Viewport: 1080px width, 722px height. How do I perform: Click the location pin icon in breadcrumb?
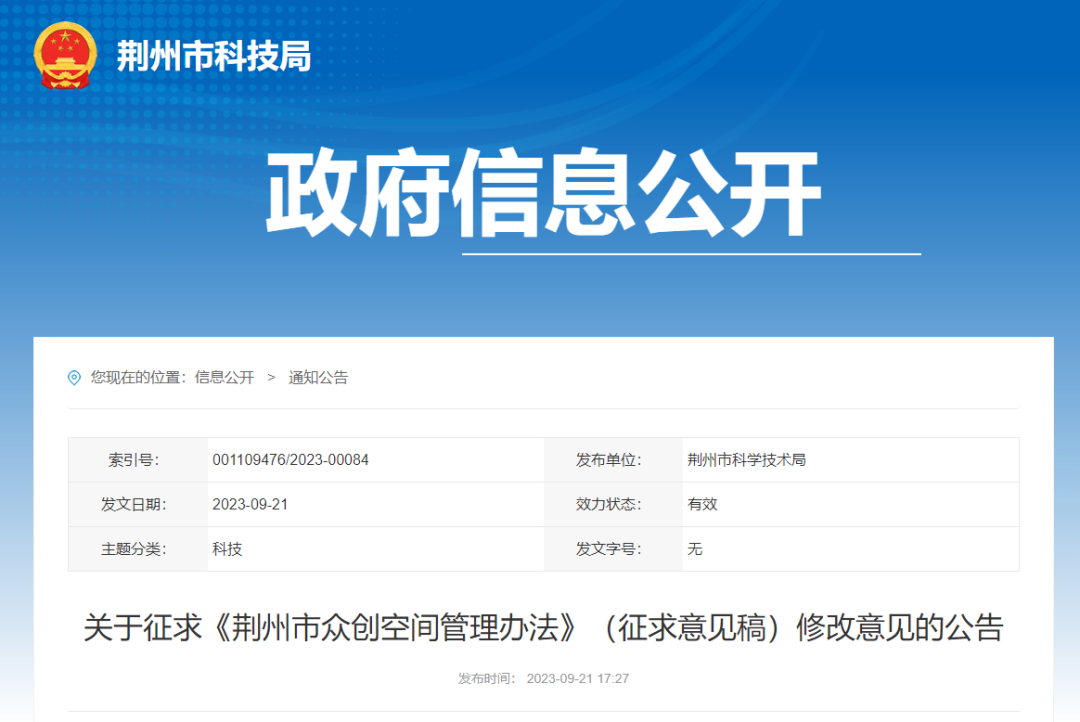point(71,378)
